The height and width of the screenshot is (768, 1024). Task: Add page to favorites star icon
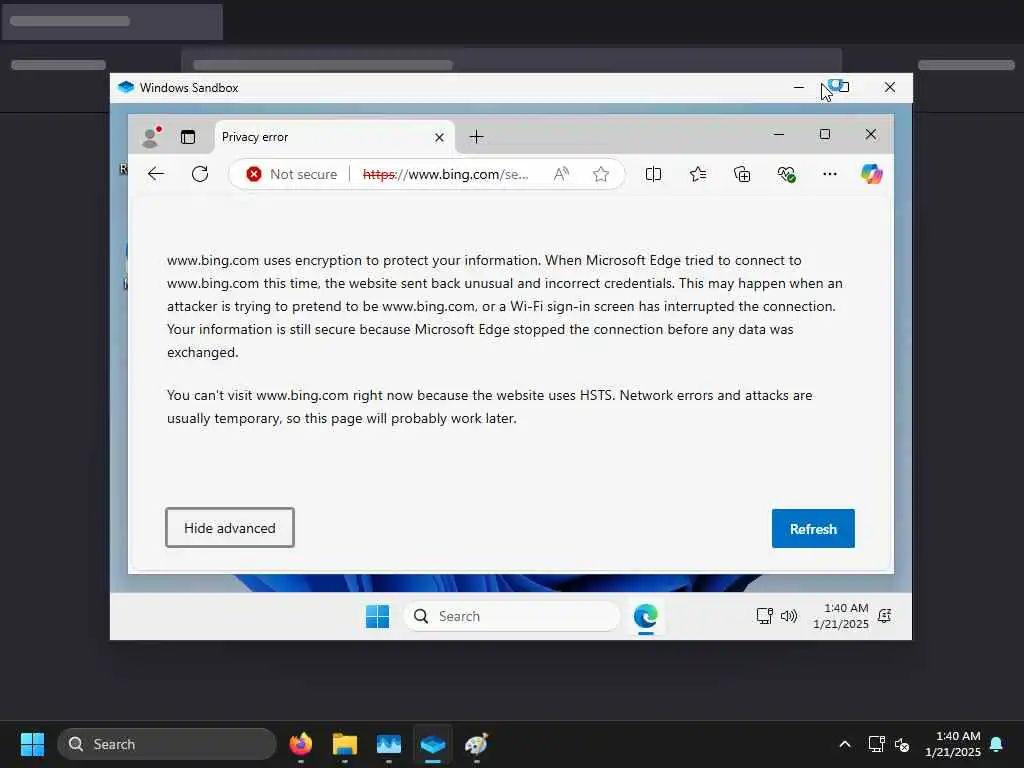601,174
